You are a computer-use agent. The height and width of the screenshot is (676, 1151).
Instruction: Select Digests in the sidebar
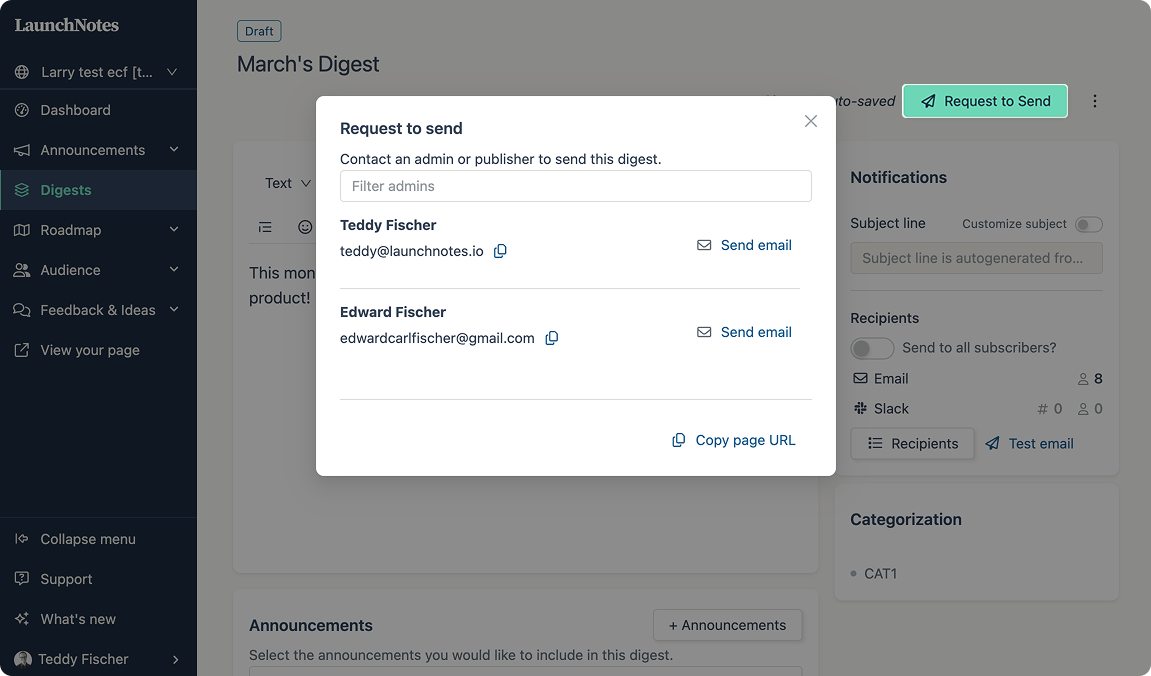pos(98,190)
